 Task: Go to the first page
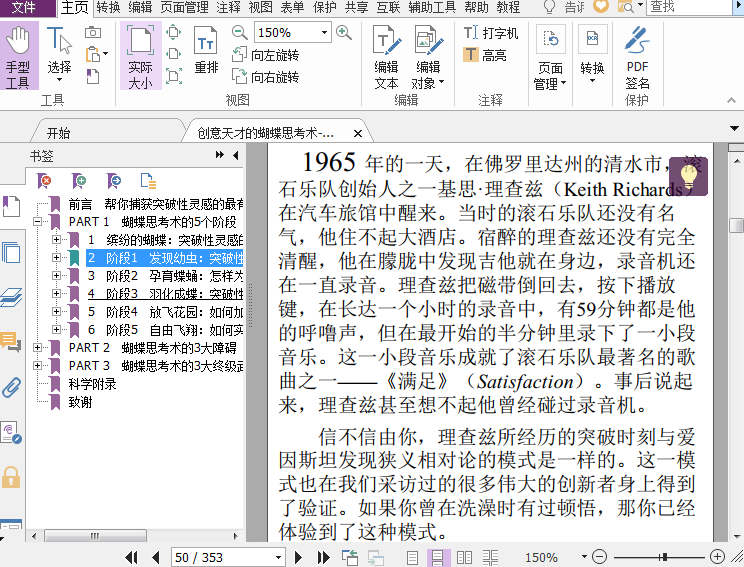tap(131, 557)
